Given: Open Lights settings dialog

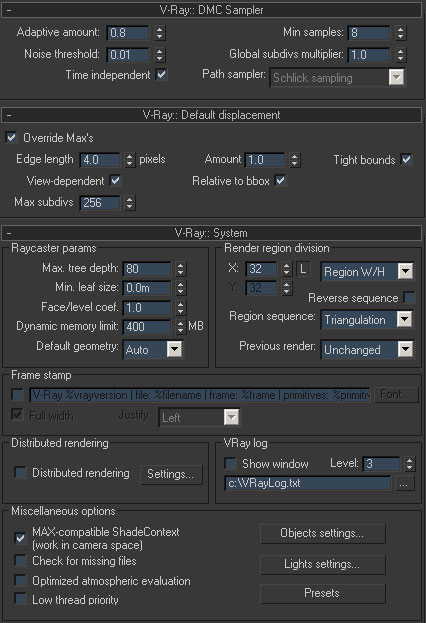Looking at the screenshot, I should pyautogui.click(x=323, y=565).
